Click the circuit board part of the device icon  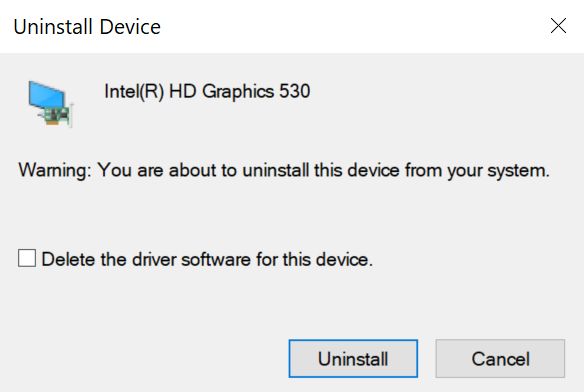(58, 116)
